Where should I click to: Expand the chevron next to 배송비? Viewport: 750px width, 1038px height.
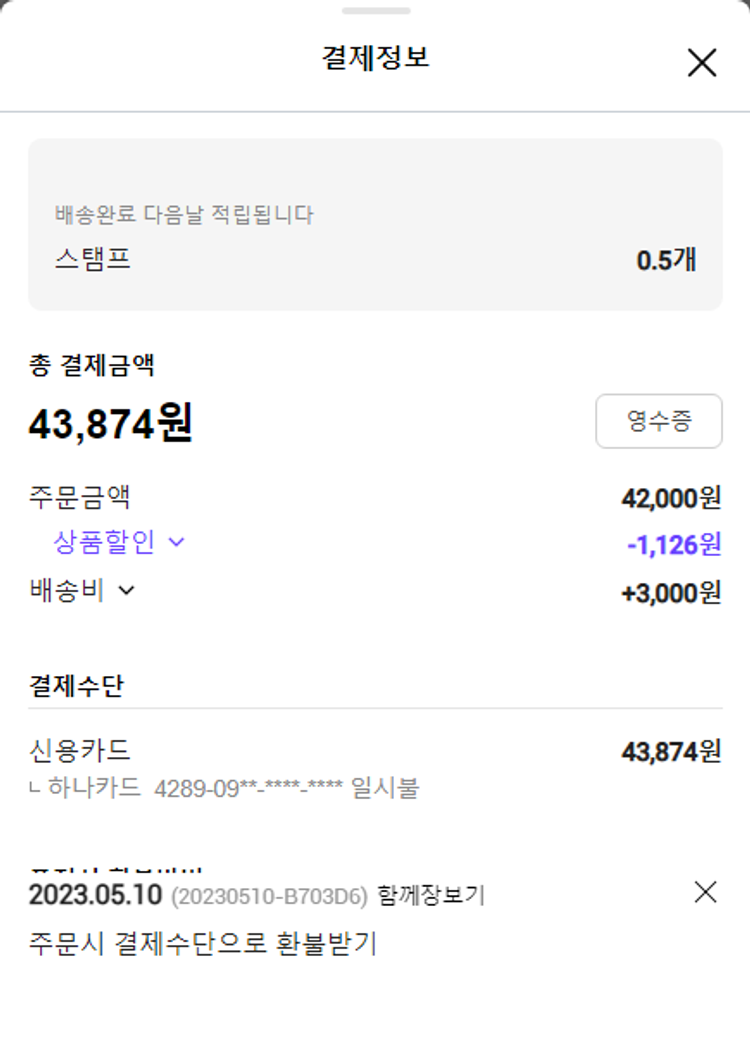click(126, 590)
